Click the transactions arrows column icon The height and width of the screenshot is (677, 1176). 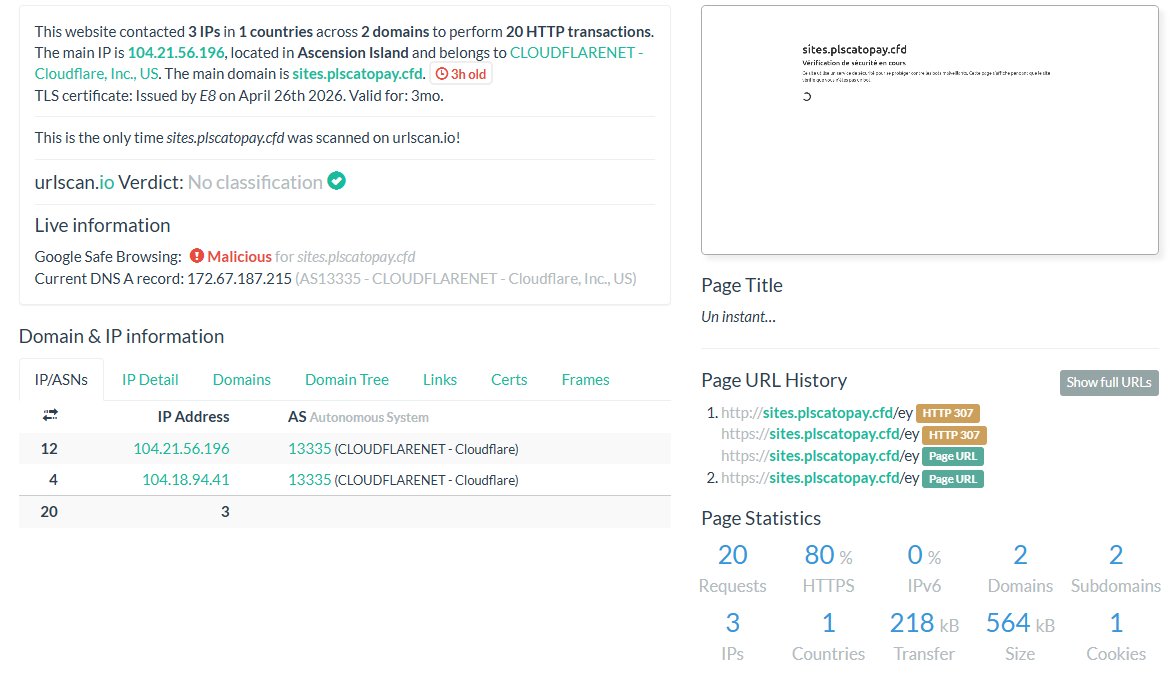point(50,415)
